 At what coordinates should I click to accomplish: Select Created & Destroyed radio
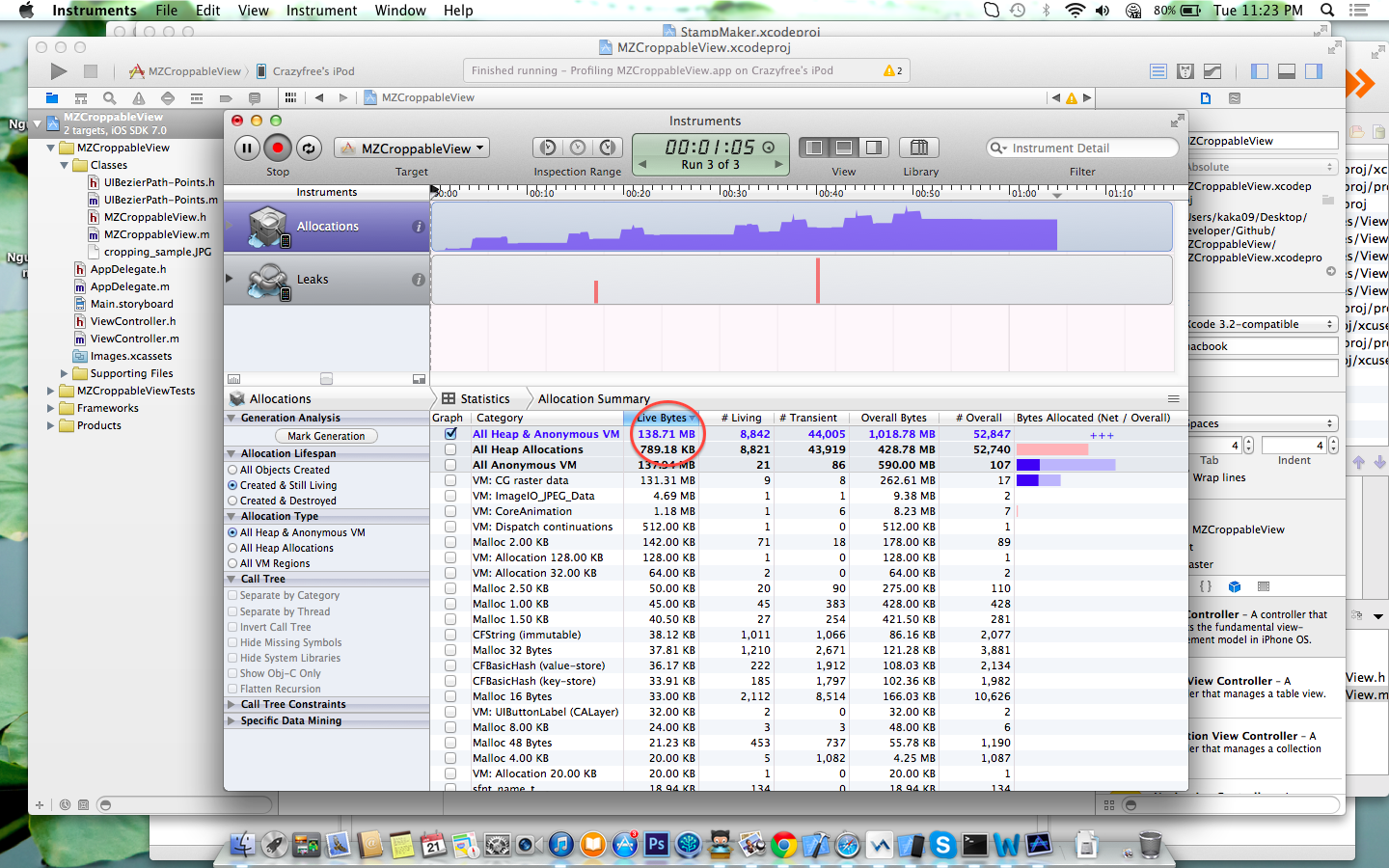coord(232,501)
